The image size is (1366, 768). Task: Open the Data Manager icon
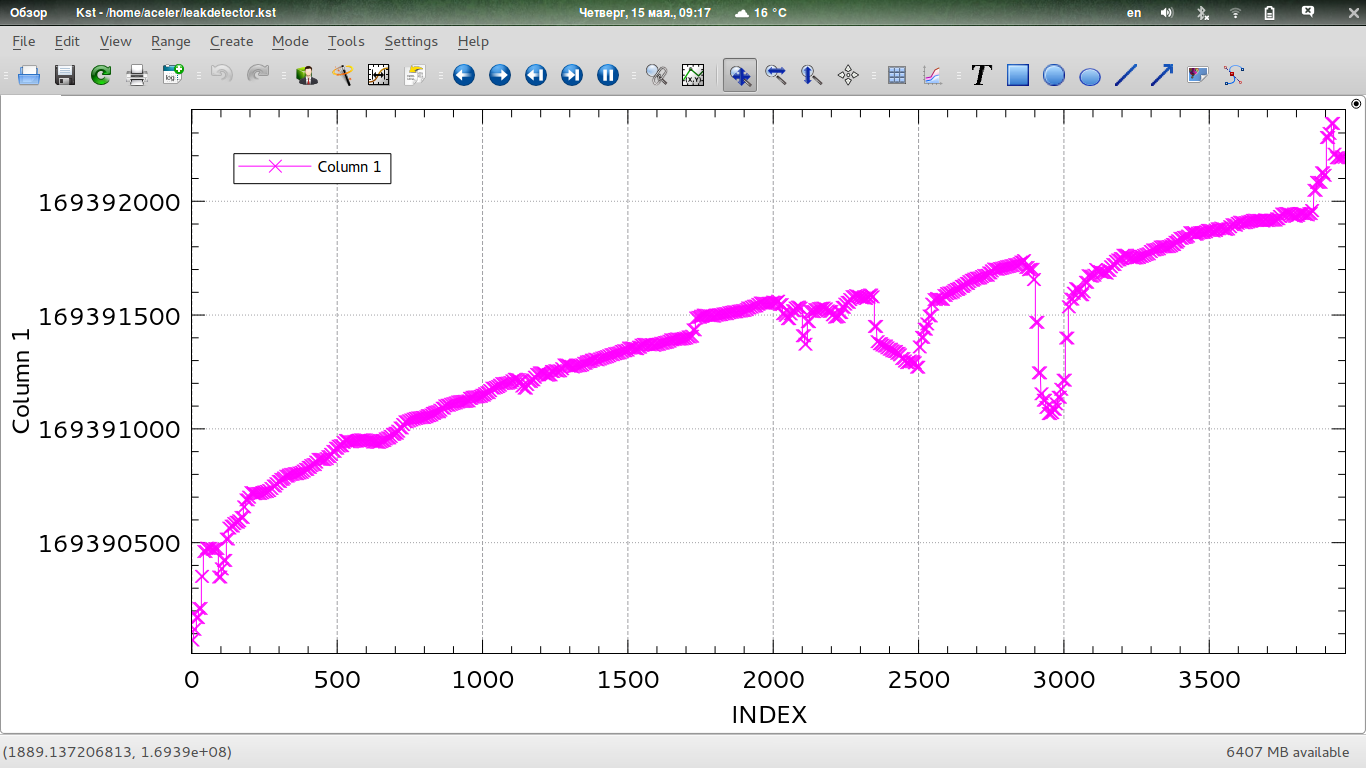[307, 75]
